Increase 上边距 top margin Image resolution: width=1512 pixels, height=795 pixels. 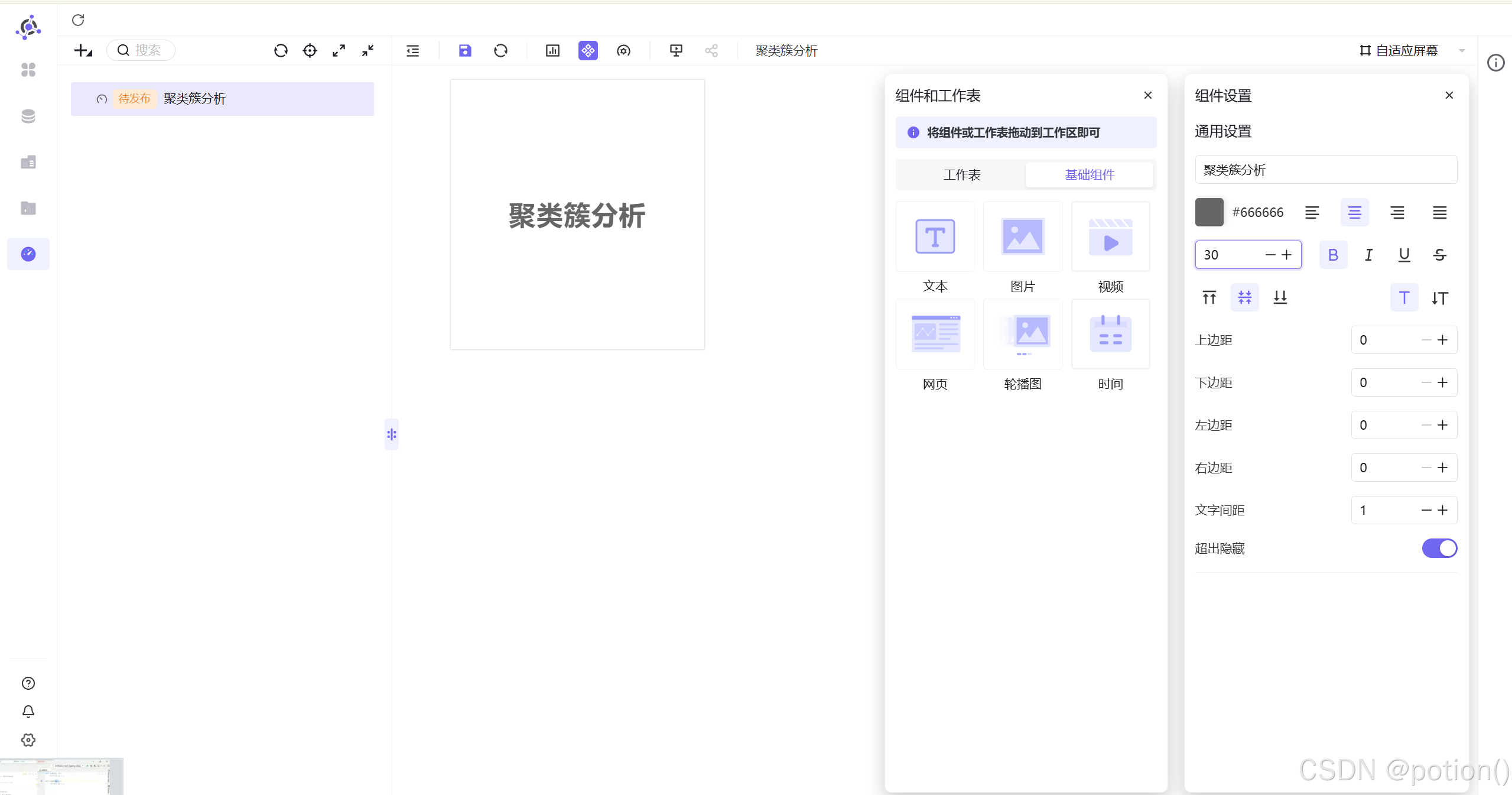coord(1443,340)
